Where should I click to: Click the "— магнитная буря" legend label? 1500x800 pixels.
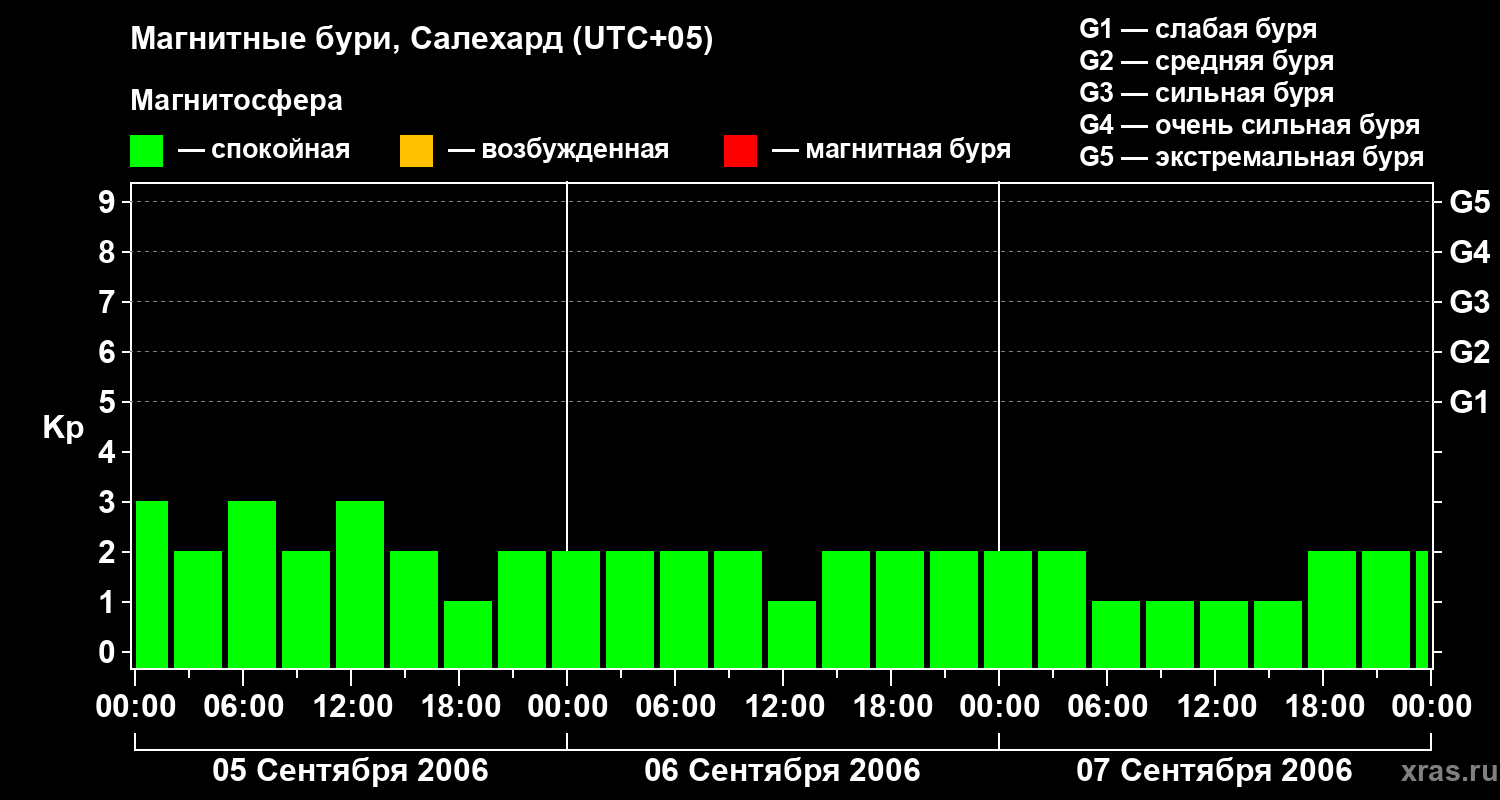(x=892, y=150)
